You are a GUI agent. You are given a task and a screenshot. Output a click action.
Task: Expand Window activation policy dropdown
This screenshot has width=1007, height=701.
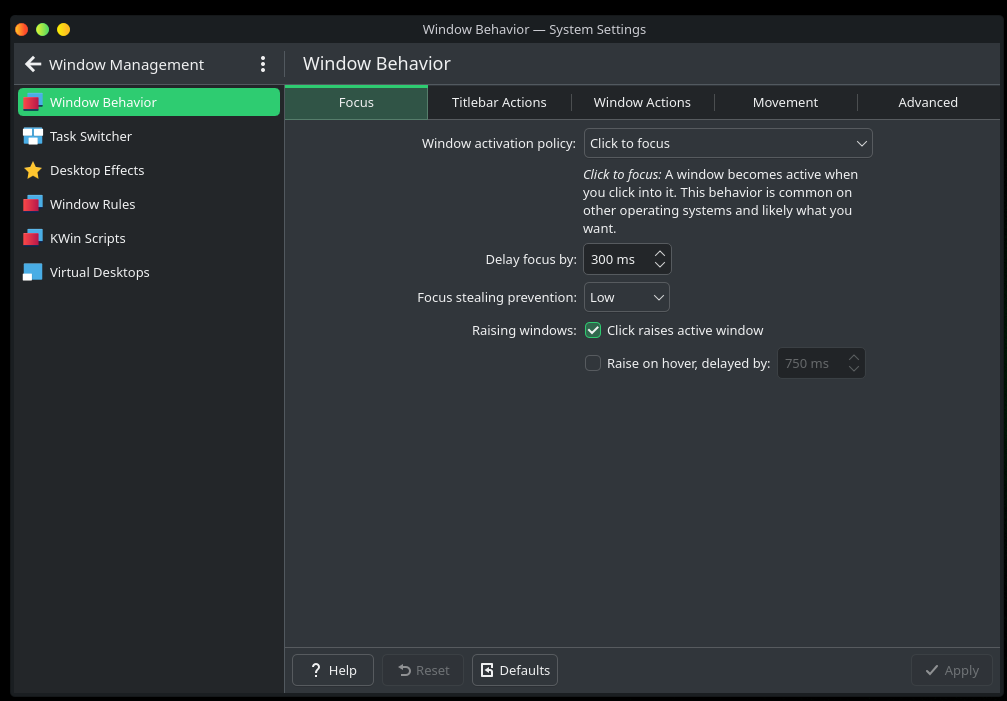point(728,143)
